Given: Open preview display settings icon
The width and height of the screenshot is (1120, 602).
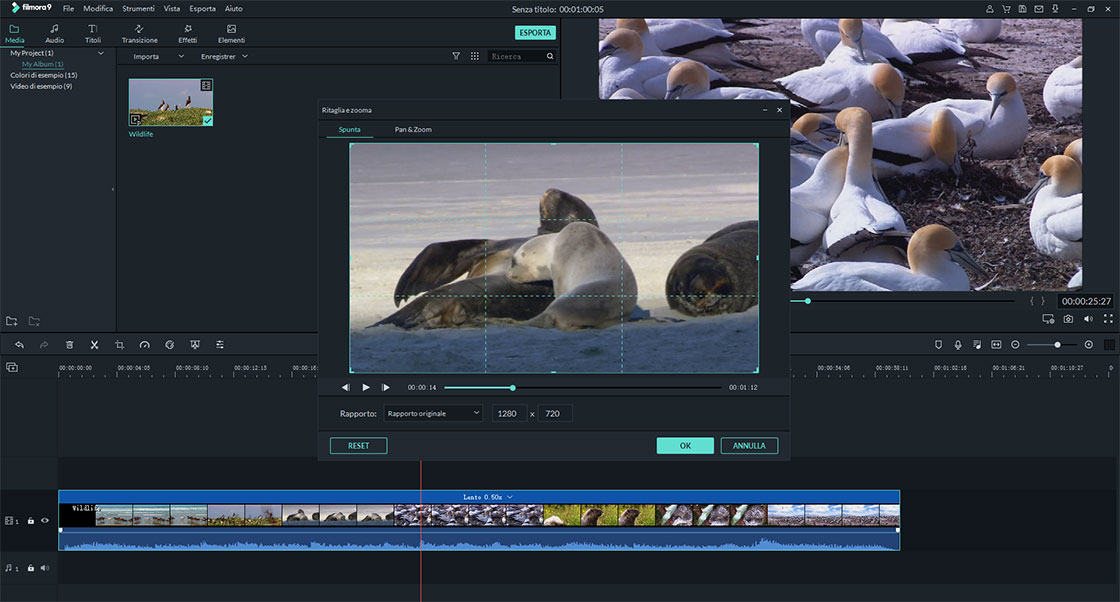Looking at the screenshot, I should [1048, 319].
